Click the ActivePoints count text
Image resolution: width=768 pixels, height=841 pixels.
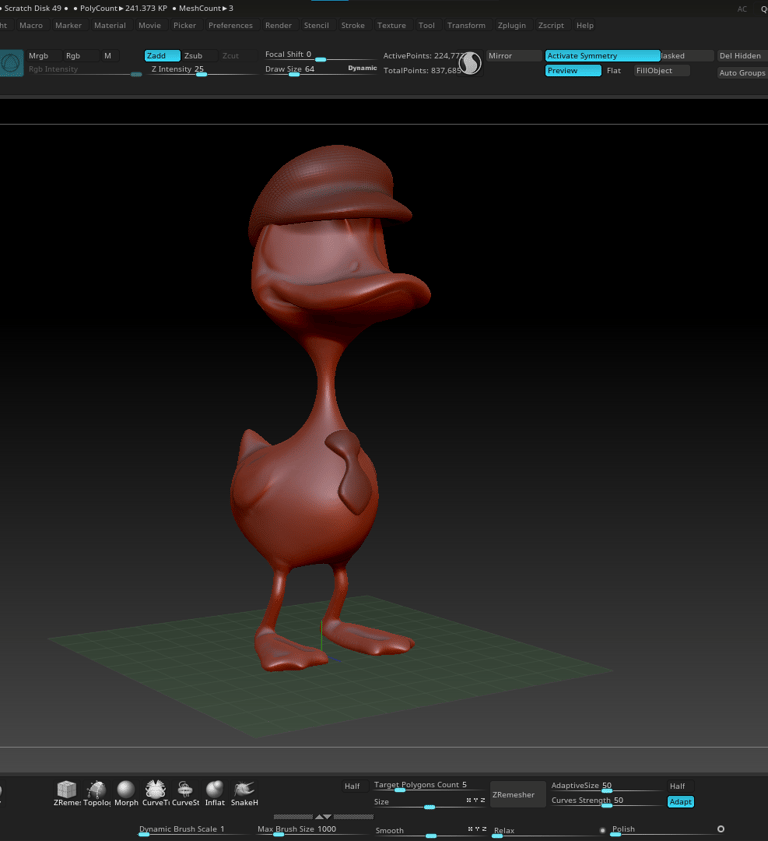422,56
